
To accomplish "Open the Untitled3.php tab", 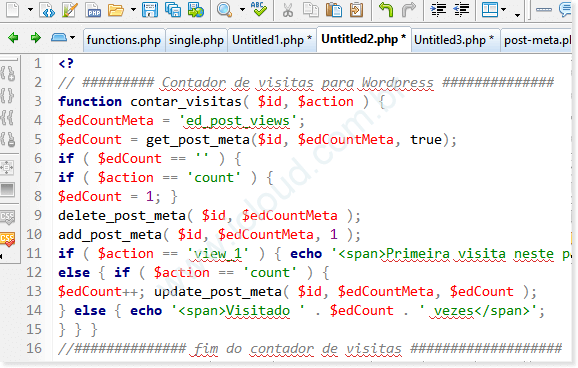I will click(454, 40).
